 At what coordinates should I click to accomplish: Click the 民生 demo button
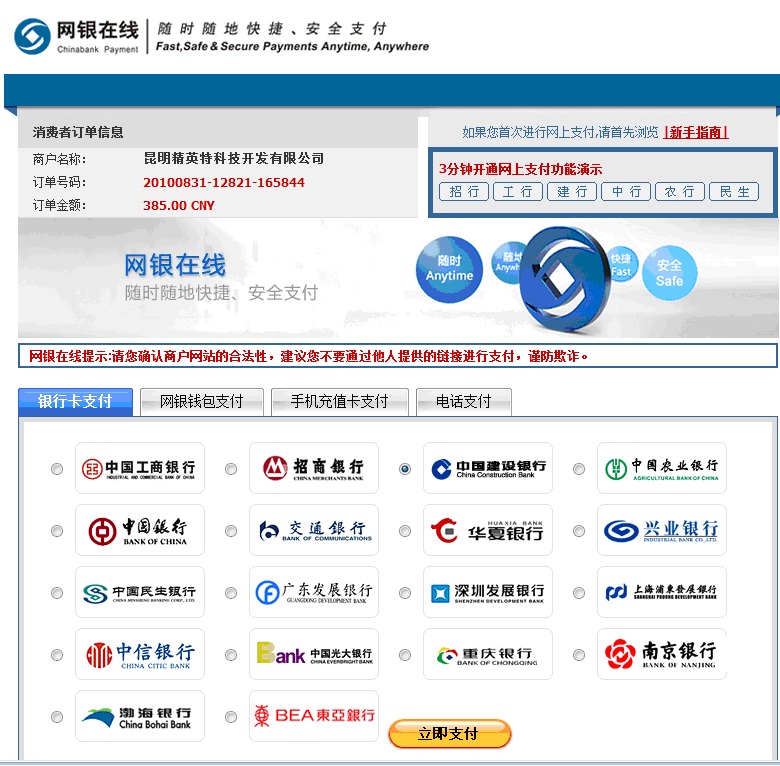point(733,192)
